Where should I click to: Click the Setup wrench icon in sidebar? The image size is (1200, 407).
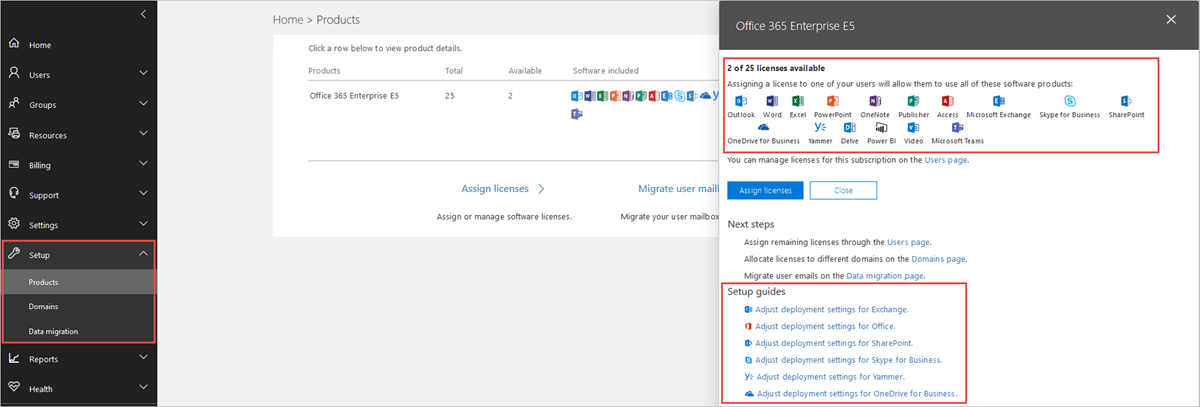point(14,254)
